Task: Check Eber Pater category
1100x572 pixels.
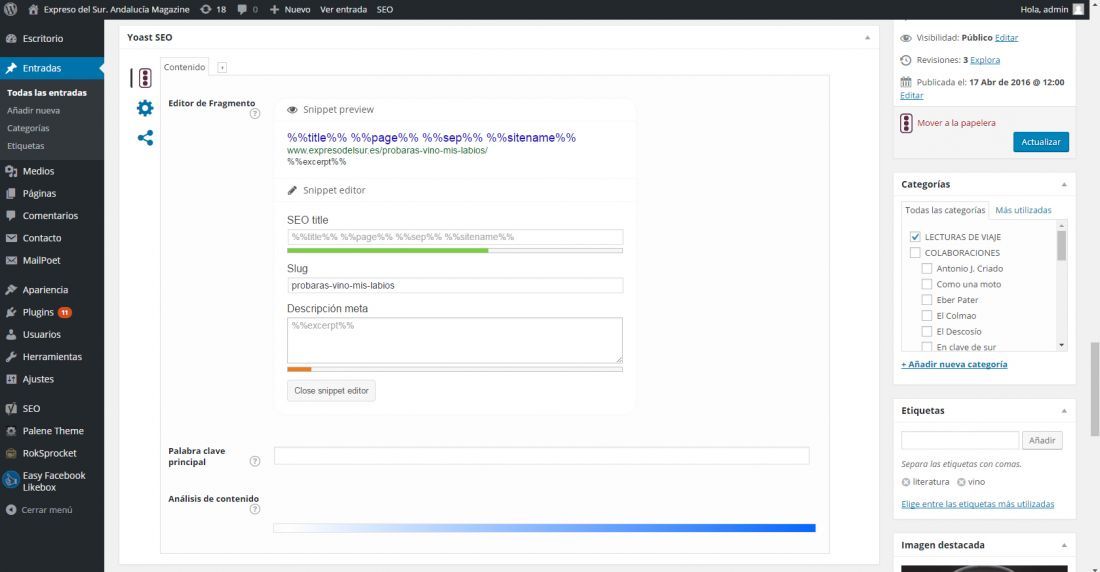Action: (927, 300)
